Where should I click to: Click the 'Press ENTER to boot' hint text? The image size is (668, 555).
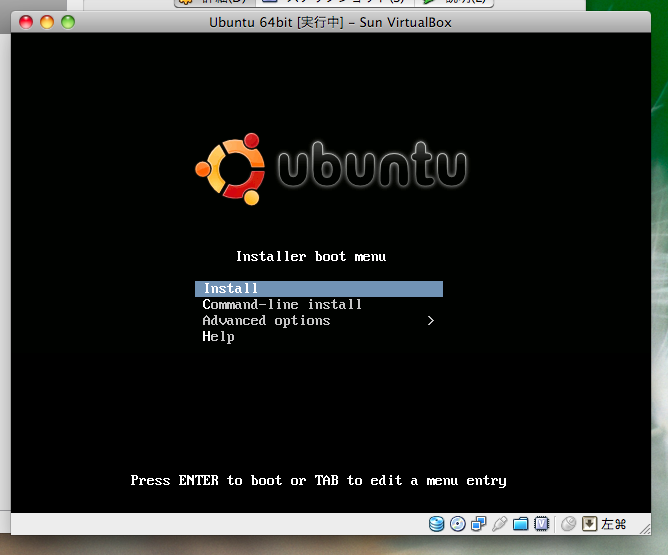click(319, 480)
